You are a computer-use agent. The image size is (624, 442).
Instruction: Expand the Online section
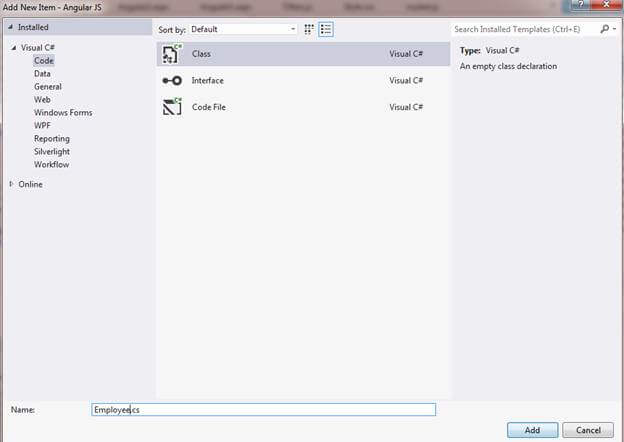12,184
